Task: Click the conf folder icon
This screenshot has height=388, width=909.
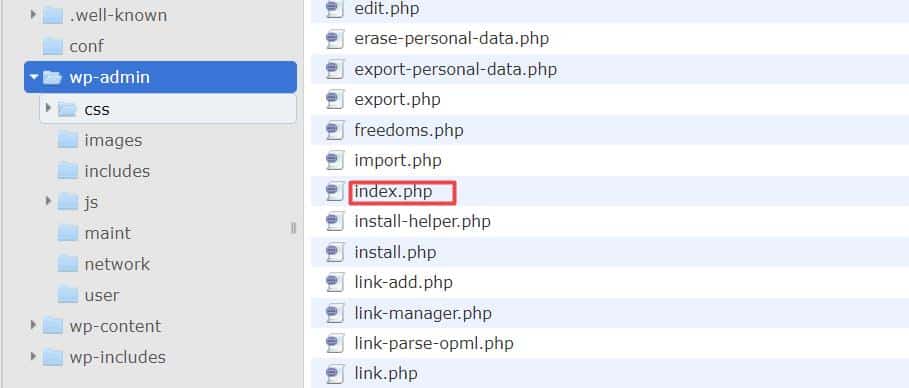Action: click(x=53, y=46)
